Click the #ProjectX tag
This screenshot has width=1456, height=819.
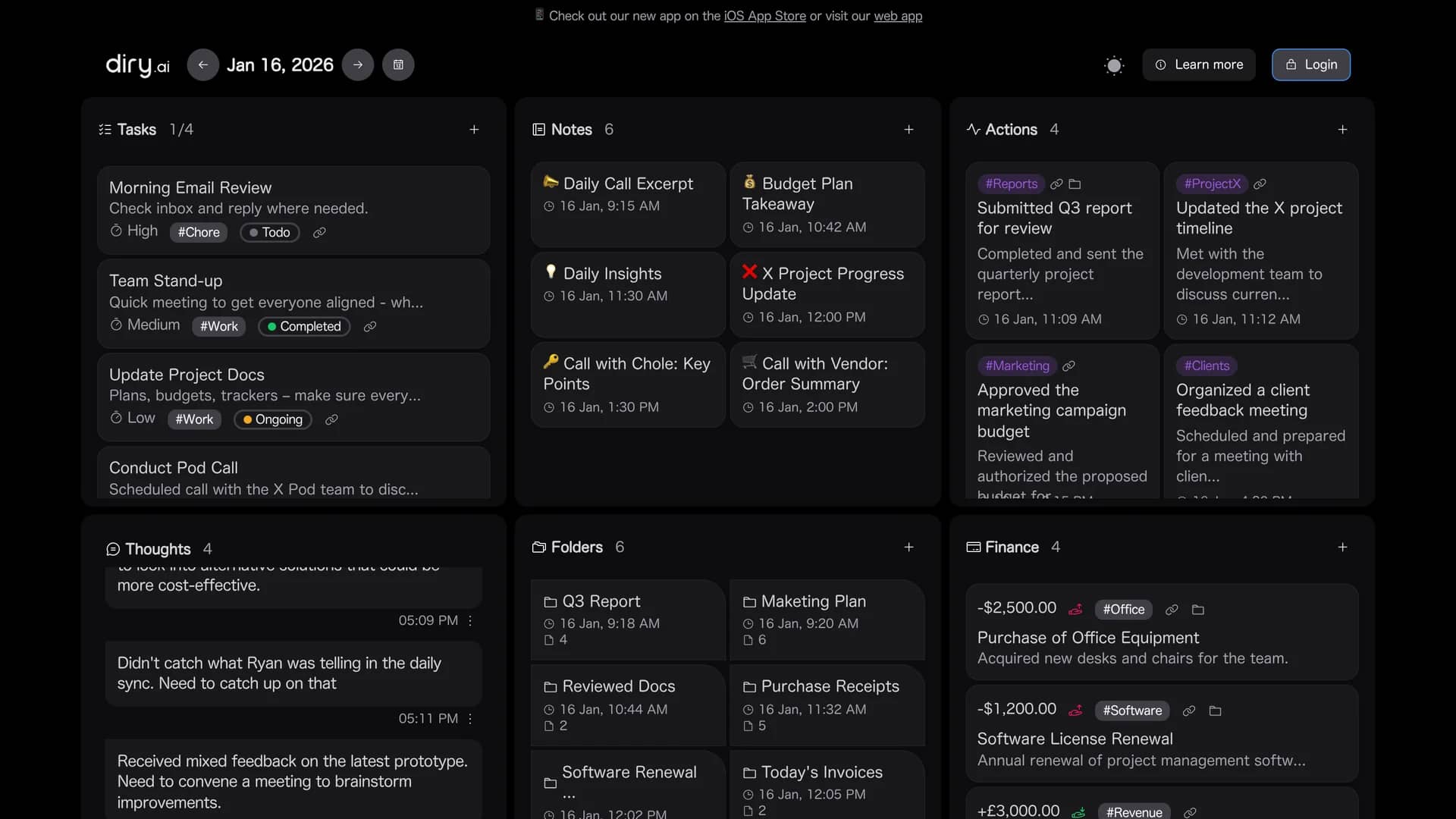pyautogui.click(x=1212, y=184)
